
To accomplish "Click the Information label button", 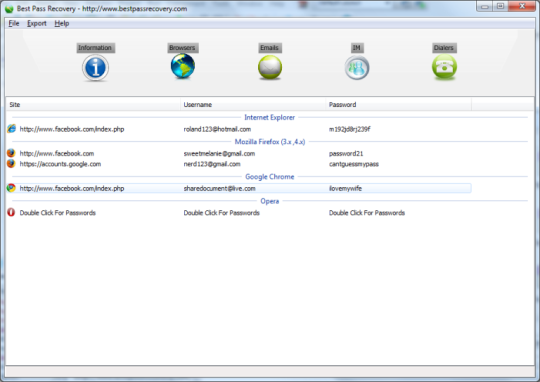I will tap(95, 48).
